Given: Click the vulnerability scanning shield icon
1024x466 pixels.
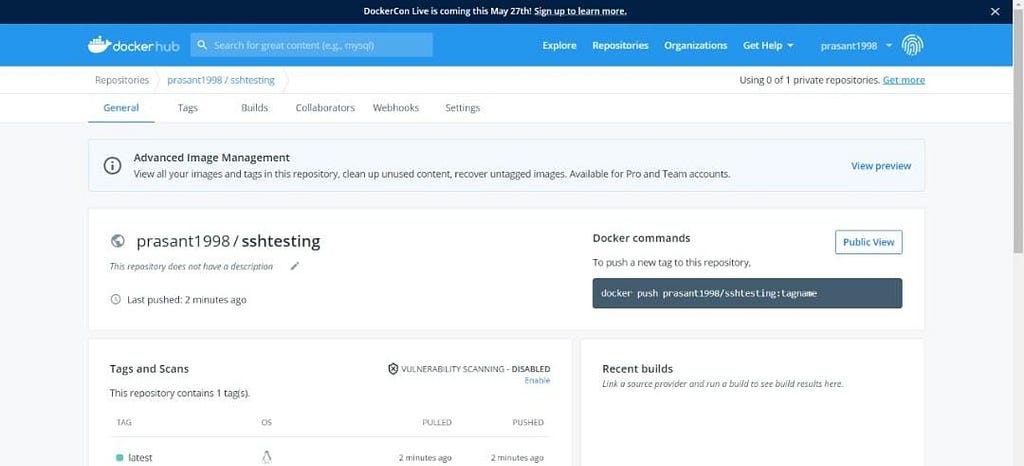Looking at the screenshot, I should click(392, 369).
